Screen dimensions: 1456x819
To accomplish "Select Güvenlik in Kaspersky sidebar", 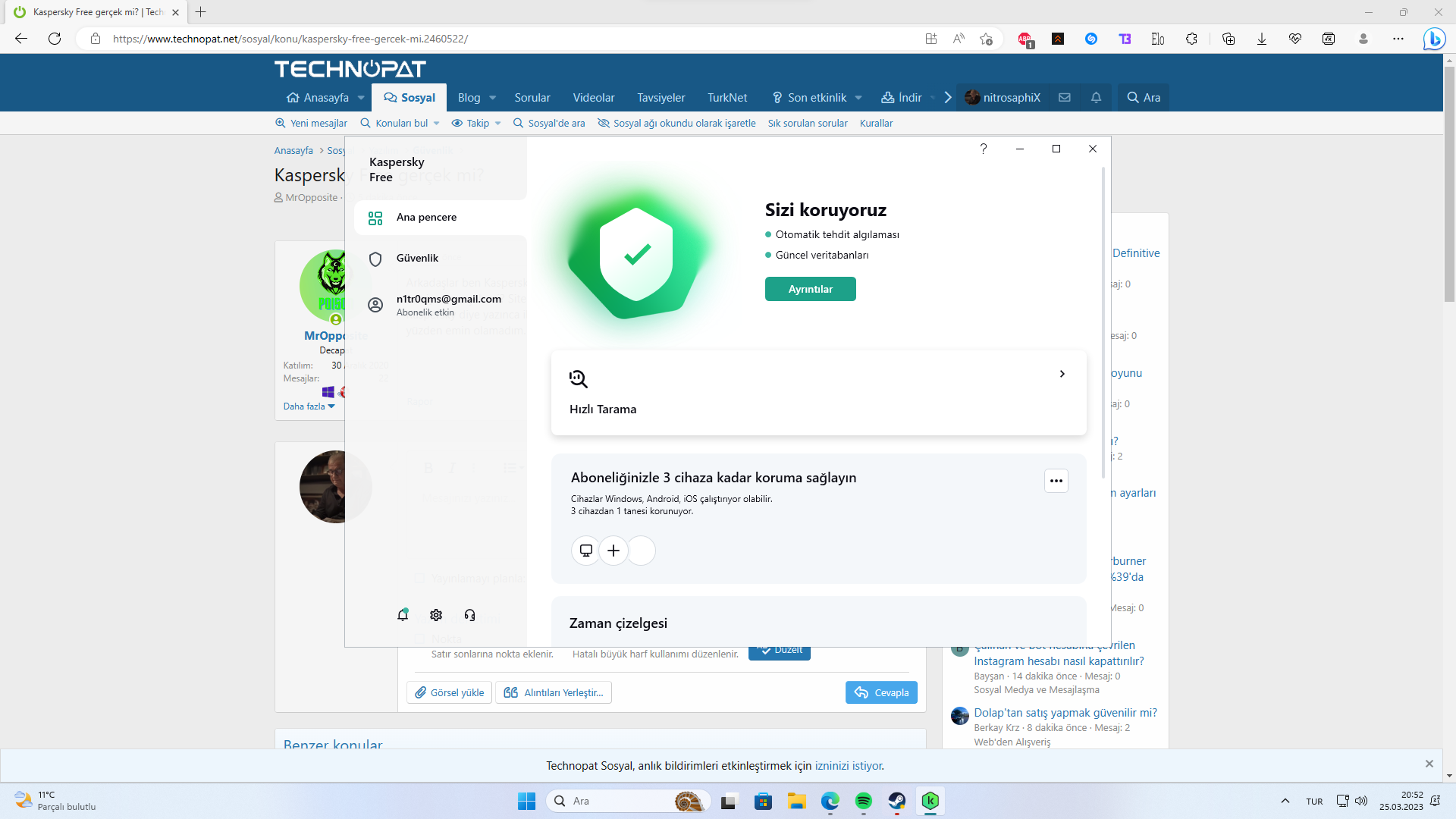I will [x=417, y=259].
